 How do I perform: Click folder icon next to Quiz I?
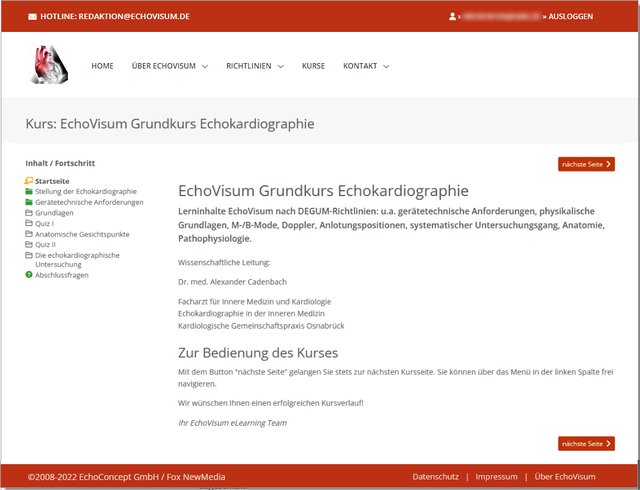click(x=29, y=223)
